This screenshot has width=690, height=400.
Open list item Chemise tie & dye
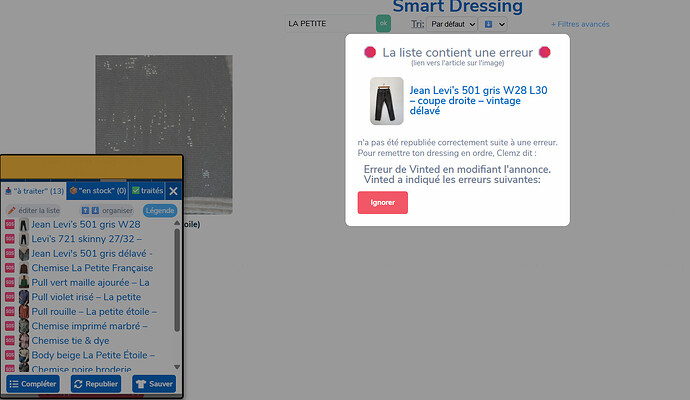pos(70,341)
